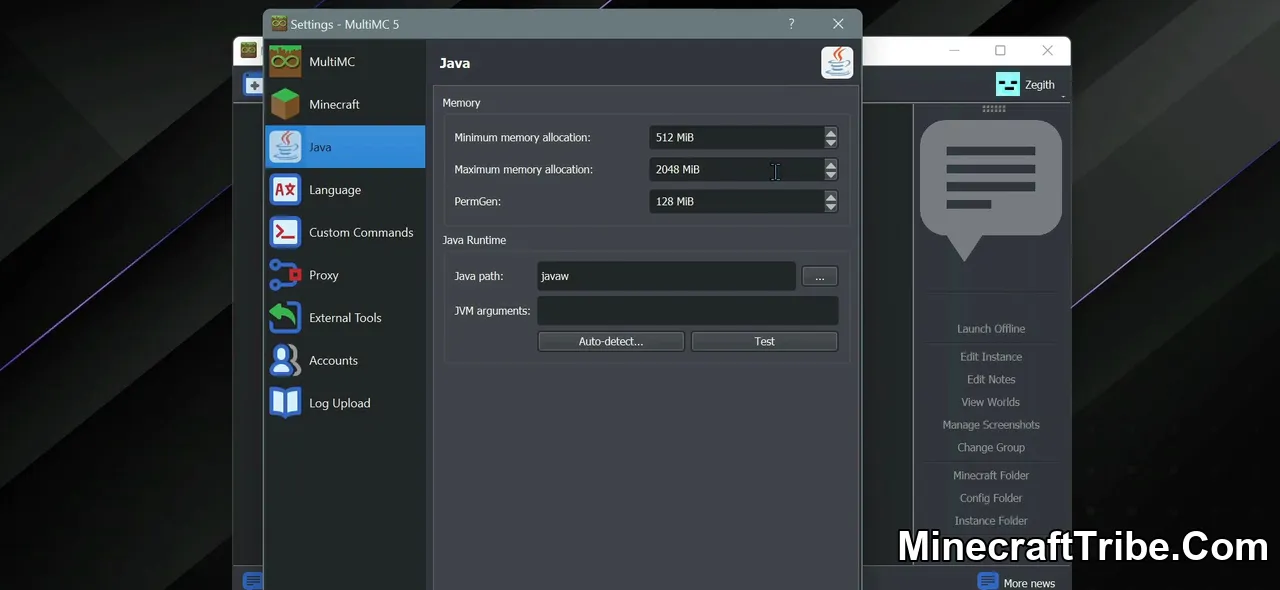Viewport: 1280px width, 590px height.
Task: Open External Tools arrow icon
Action: [x=286, y=318]
